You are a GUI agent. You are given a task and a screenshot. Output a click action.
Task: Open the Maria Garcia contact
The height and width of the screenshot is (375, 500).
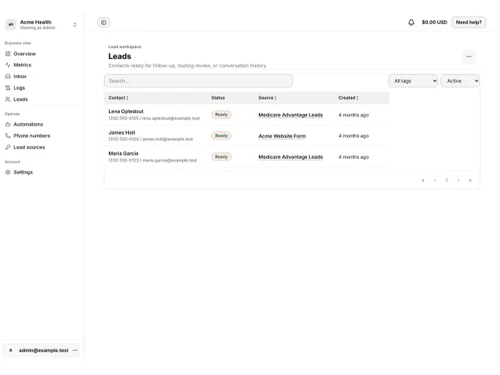coord(123,153)
